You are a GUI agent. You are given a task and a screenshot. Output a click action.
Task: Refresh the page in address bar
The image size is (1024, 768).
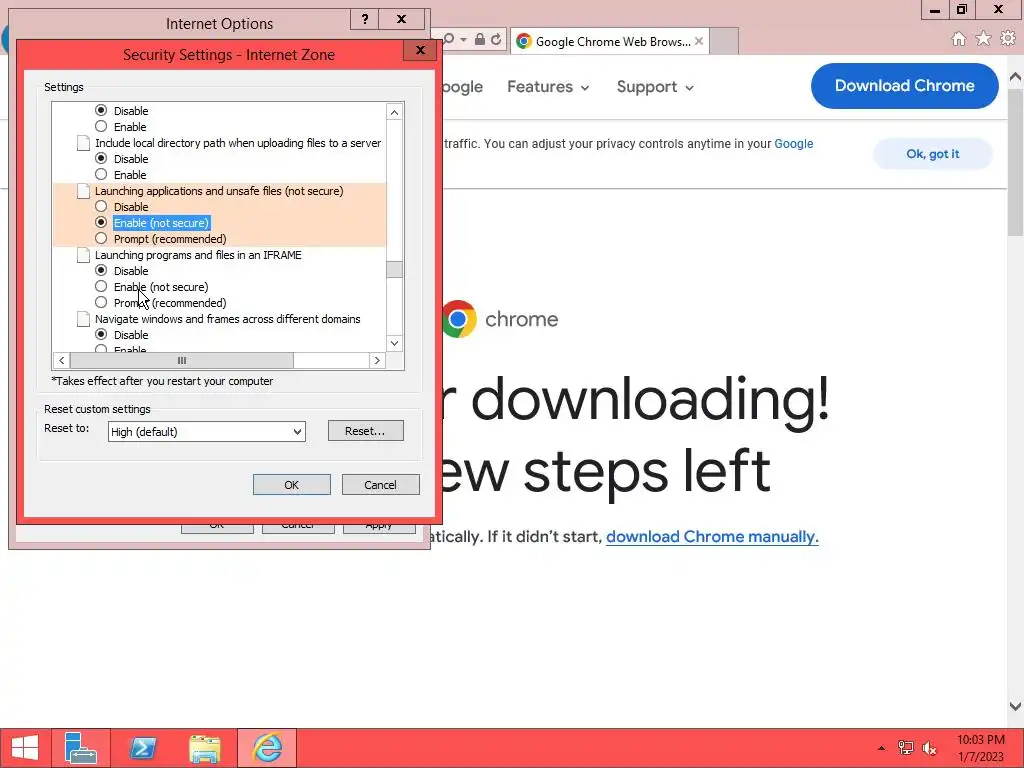(x=496, y=40)
